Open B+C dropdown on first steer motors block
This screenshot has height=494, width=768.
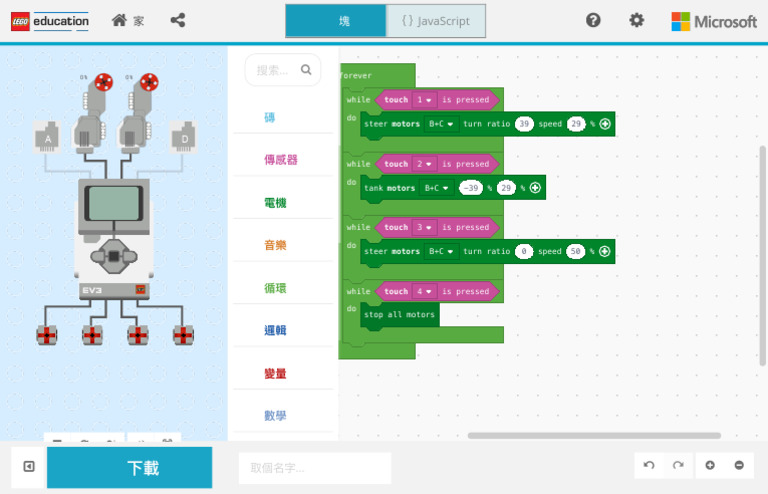pyautogui.click(x=441, y=124)
